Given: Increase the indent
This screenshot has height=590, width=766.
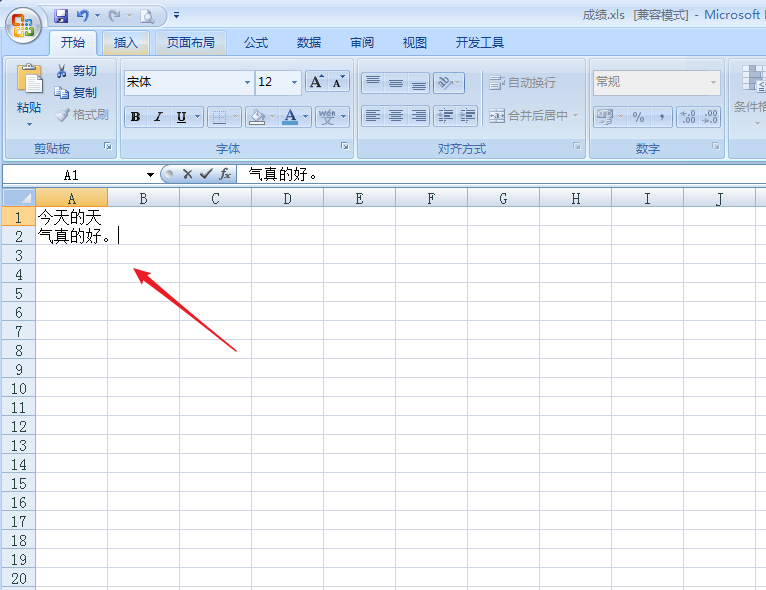Looking at the screenshot, I should (x=468, y=116).
